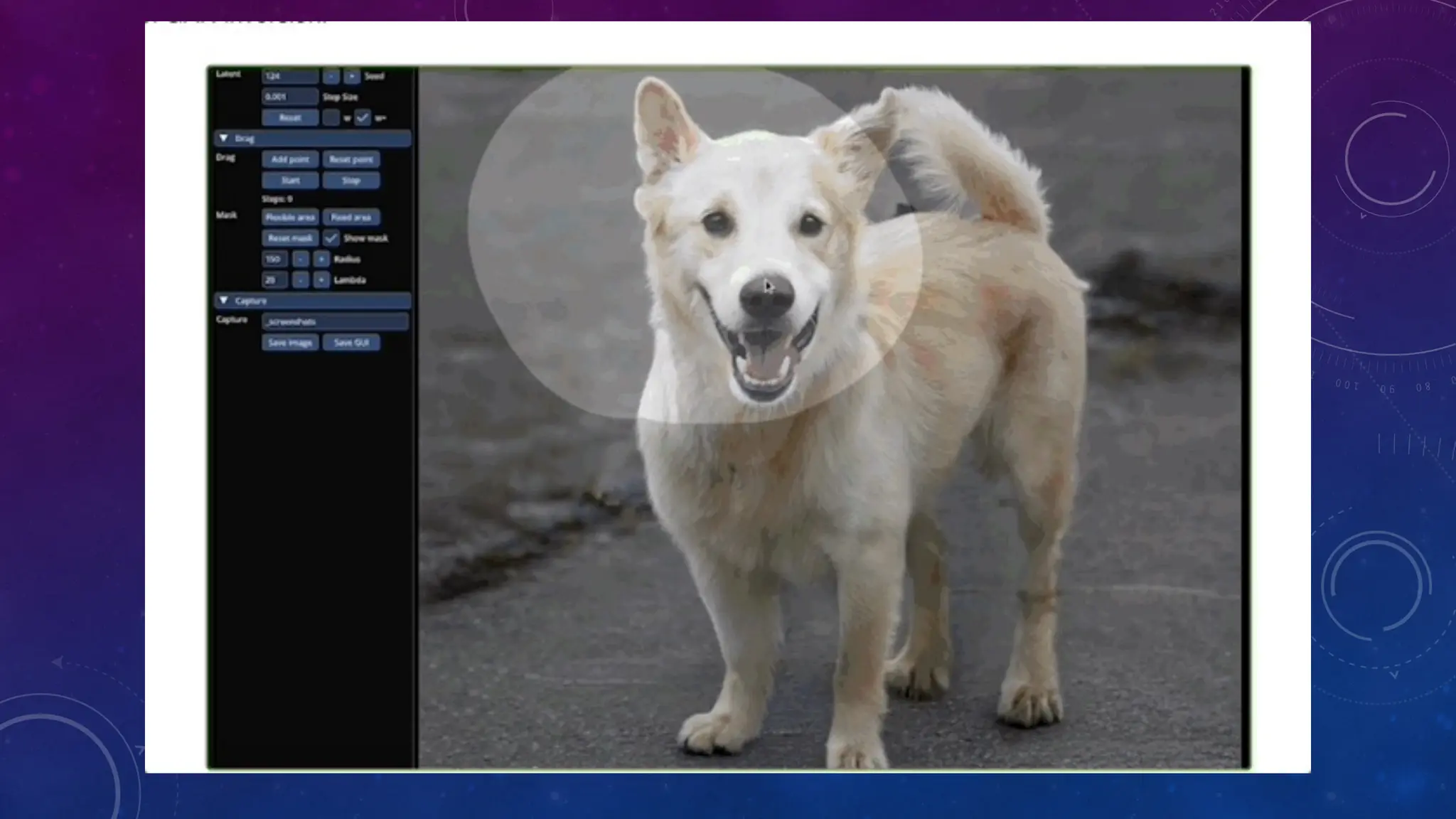Click the Save image button
1456x819 pixels.
click(x=290, y=343)
